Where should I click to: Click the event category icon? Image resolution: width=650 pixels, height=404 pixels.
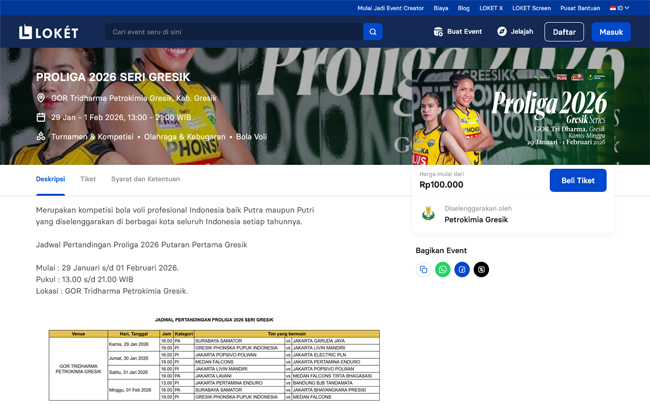pyautogui.click(x=41, y=136)
